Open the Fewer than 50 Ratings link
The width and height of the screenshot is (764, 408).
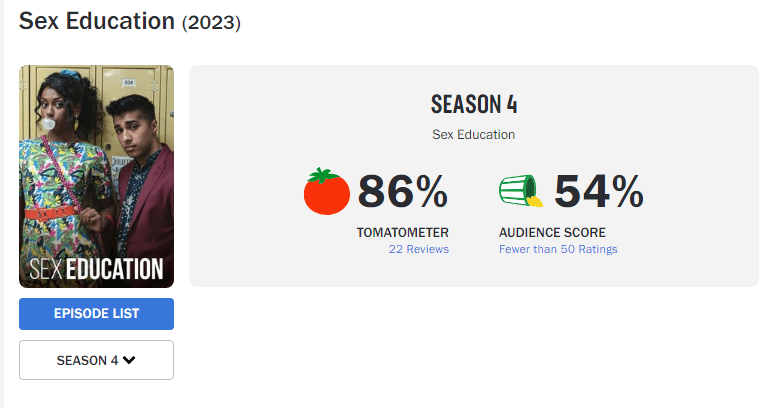[x=558, y=249]
